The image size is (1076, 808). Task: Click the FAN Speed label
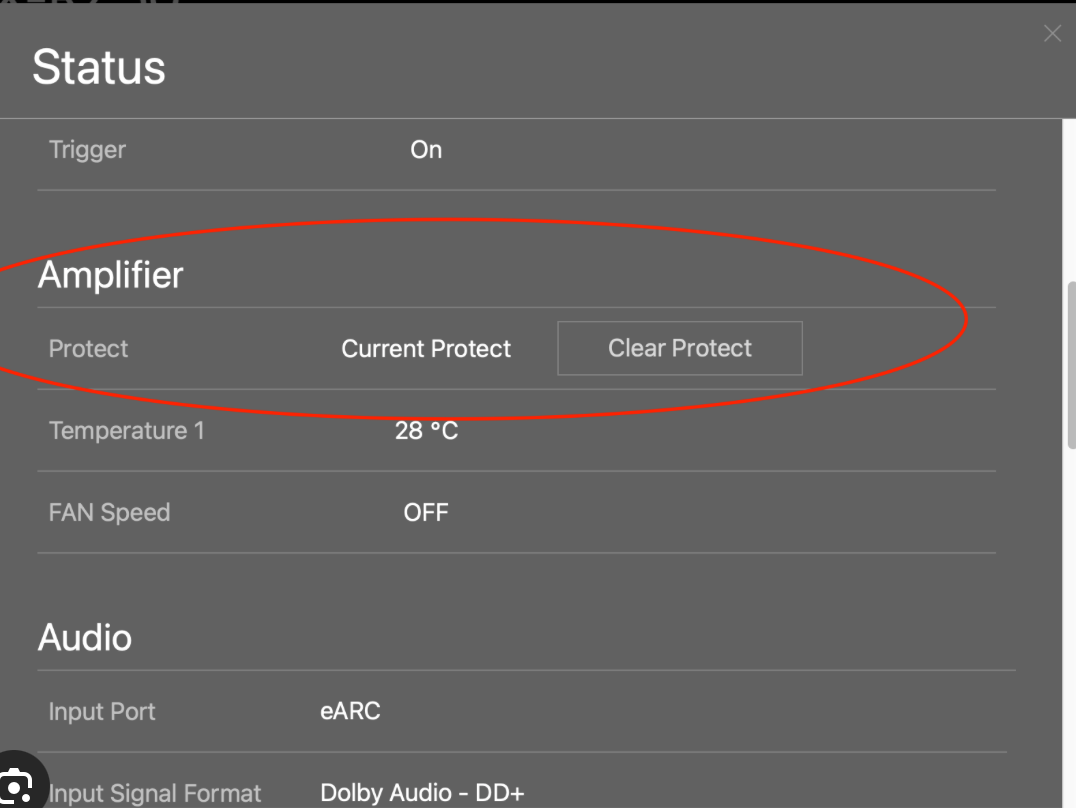[110, 513]
